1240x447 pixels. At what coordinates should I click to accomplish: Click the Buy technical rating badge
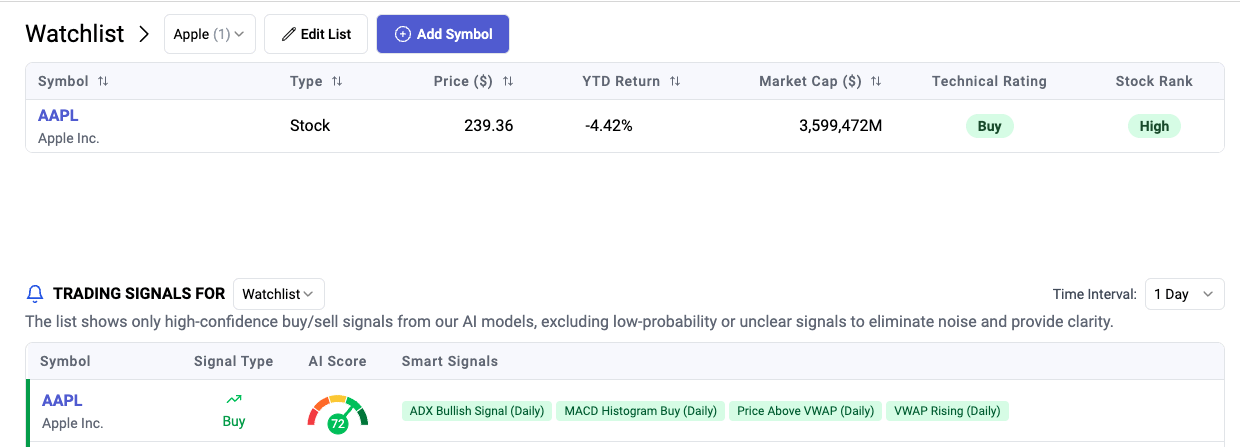[x=989, y=126]
